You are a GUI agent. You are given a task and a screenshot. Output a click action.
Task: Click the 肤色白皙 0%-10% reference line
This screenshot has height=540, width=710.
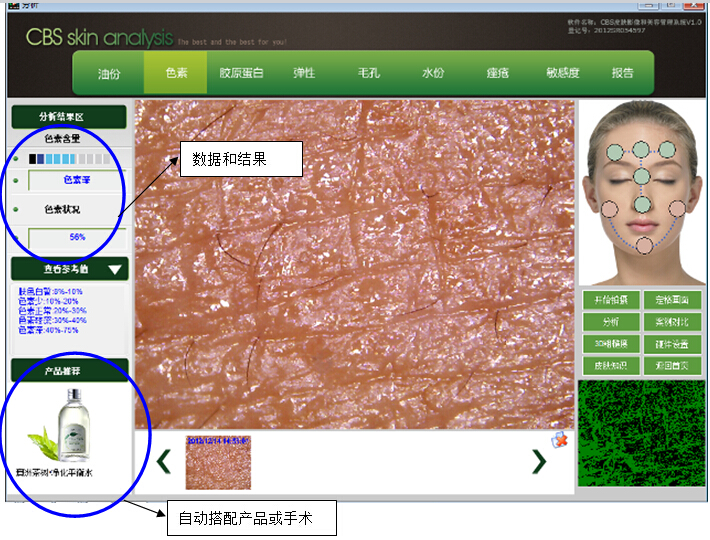point(50,292)
